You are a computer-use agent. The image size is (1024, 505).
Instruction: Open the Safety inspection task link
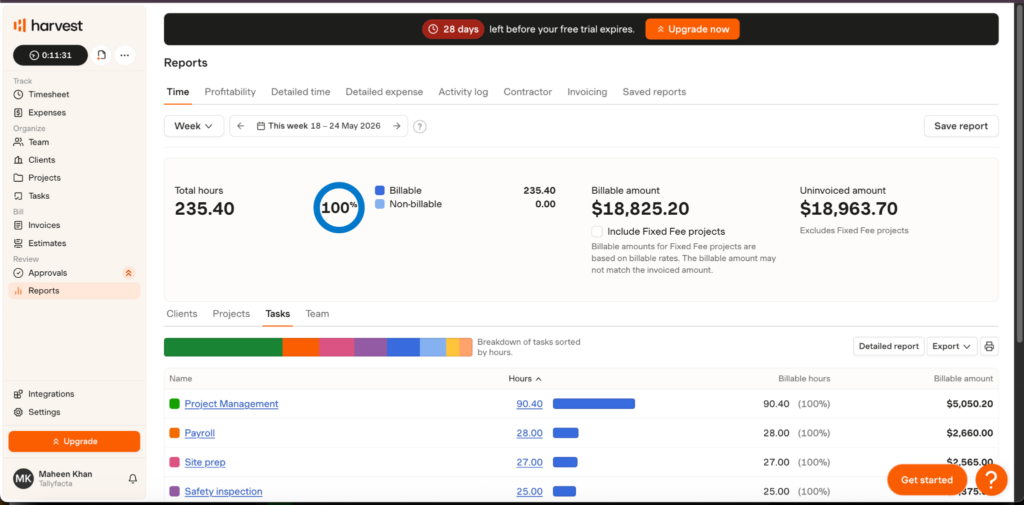click(x=223, y=491)
